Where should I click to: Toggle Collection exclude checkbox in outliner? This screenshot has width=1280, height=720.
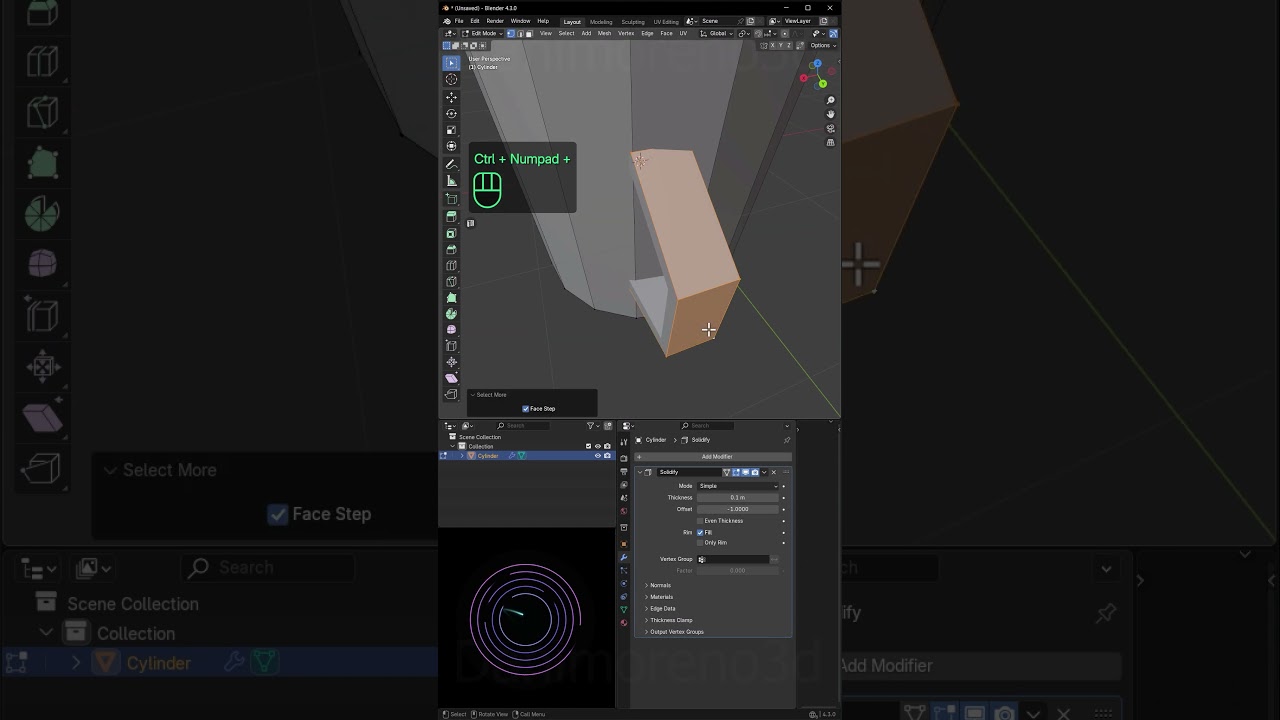point(588,446)
